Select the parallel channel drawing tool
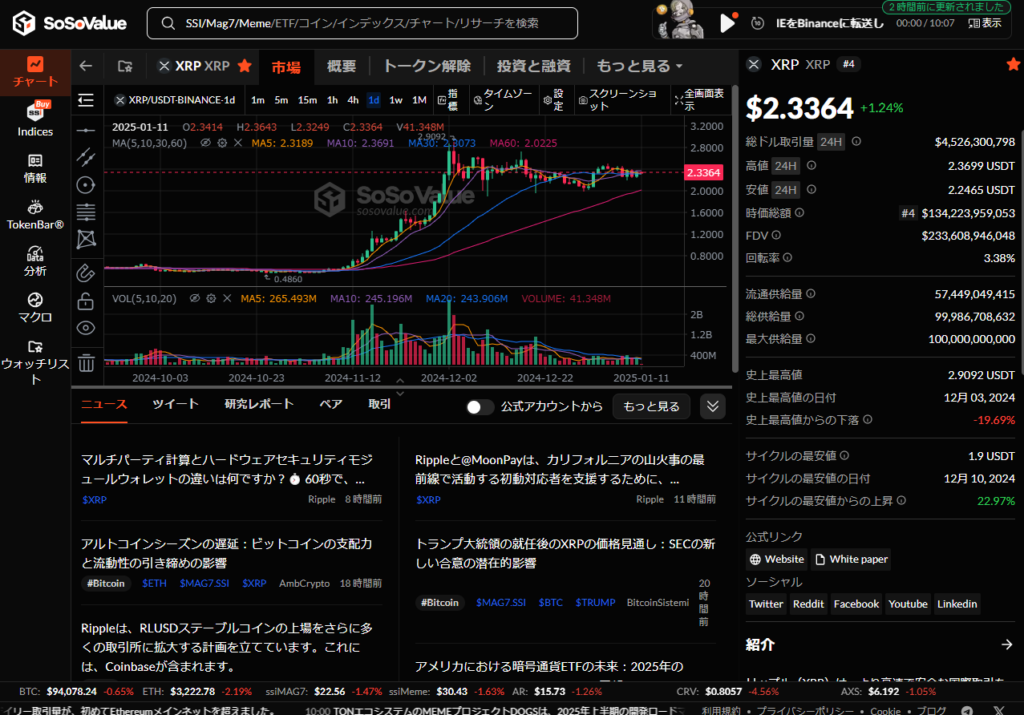 (86, 157)
